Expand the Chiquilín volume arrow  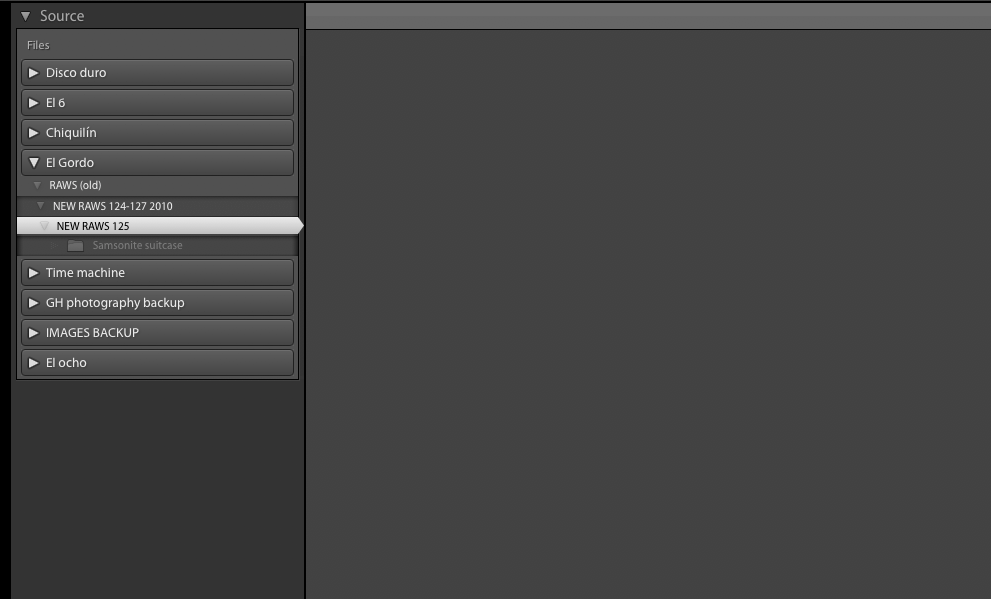click(33, 133)
